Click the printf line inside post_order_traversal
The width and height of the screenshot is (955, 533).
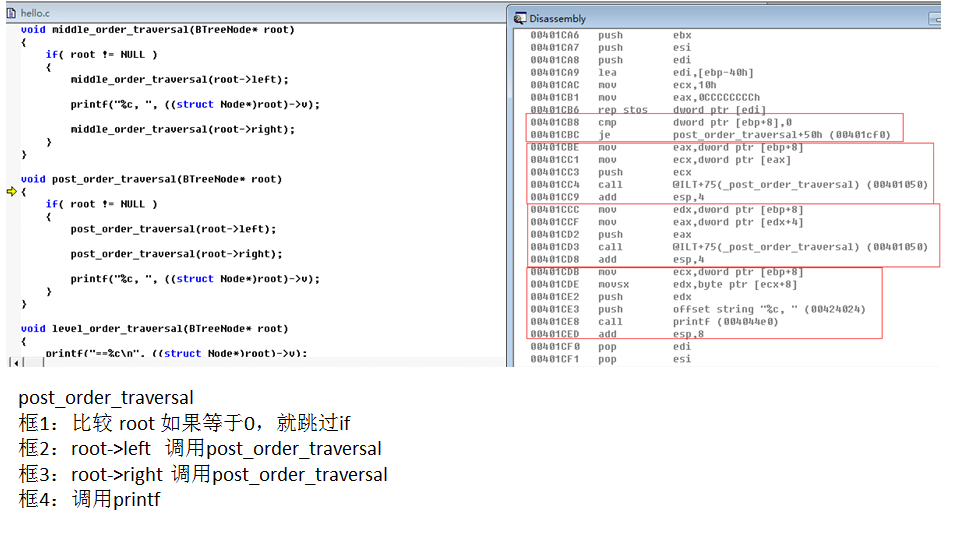point(195,279)
